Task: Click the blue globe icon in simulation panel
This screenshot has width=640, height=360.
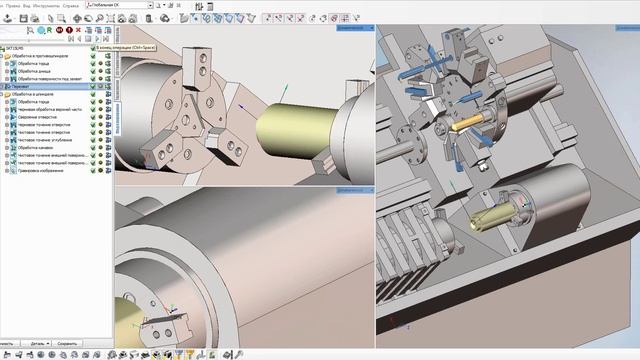Action: click(x=41, y=30)
